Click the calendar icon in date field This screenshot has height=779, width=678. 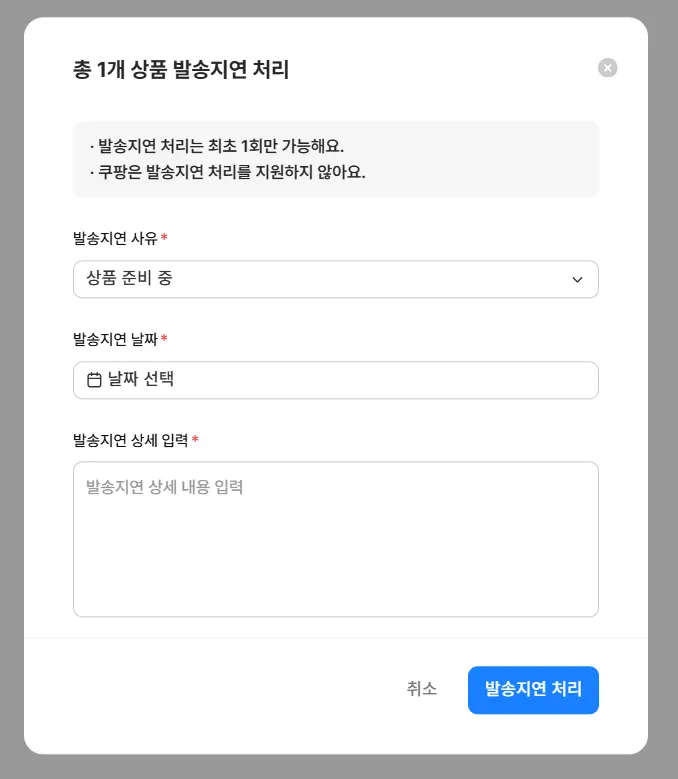[x=94, y=380]
